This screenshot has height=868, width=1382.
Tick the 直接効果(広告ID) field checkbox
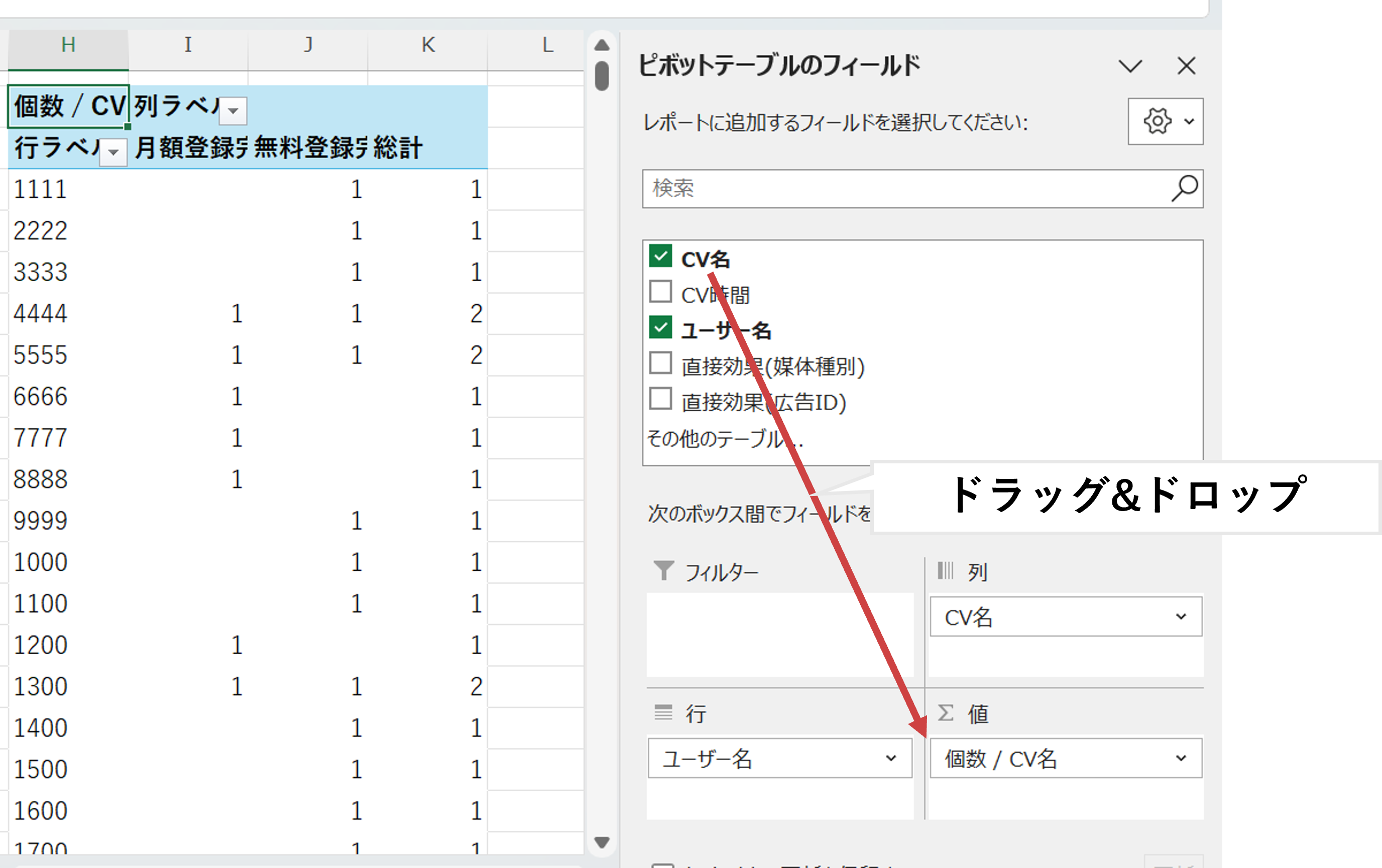point(660,399)
